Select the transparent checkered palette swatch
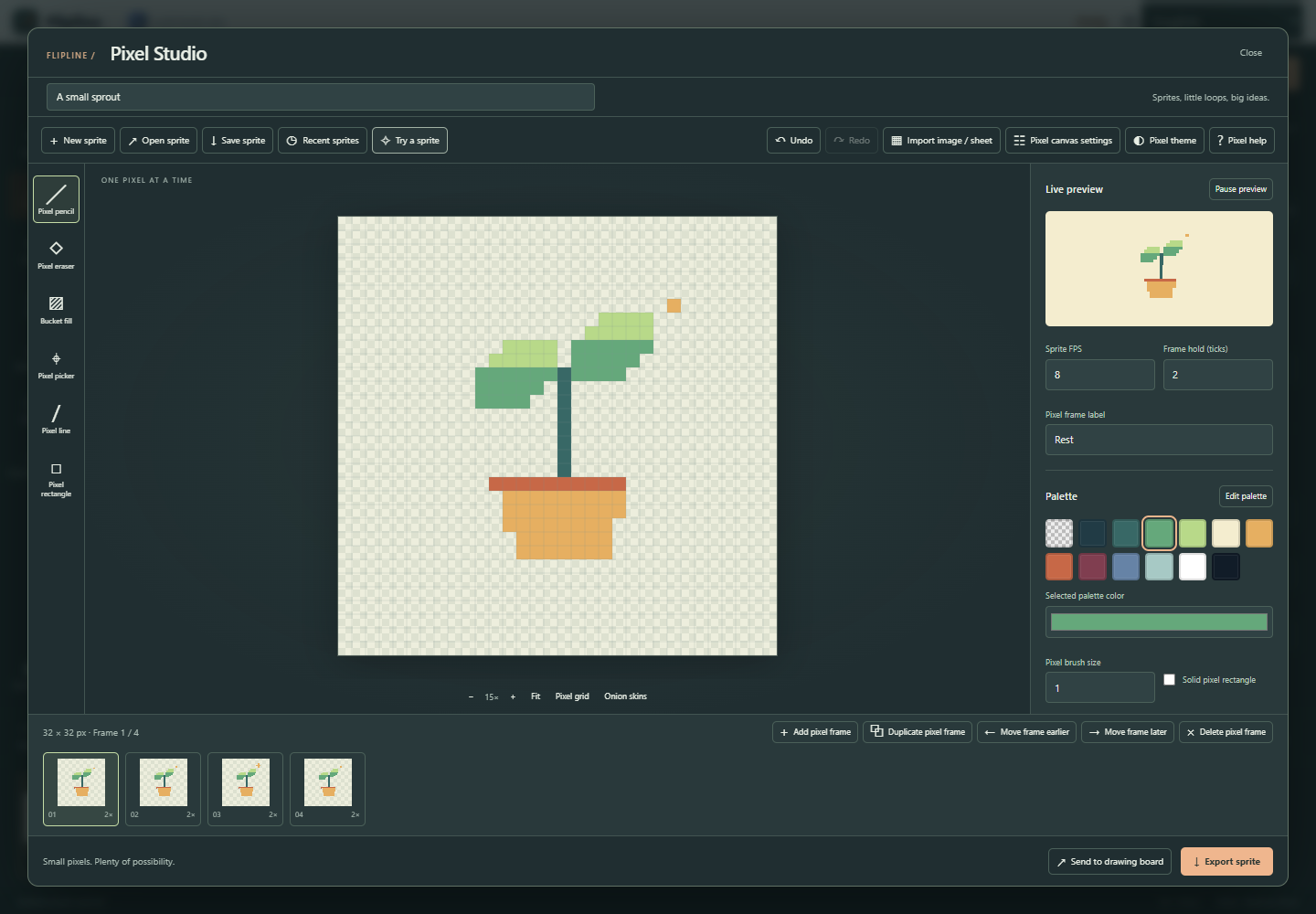The image size is (1316, 914). click(1059, 533)
